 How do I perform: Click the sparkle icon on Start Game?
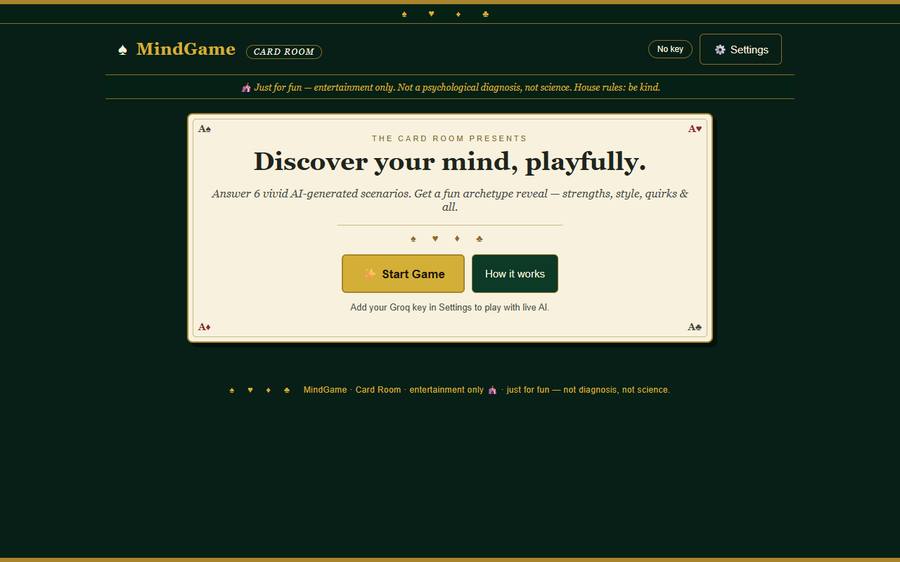tap(370, 274)
